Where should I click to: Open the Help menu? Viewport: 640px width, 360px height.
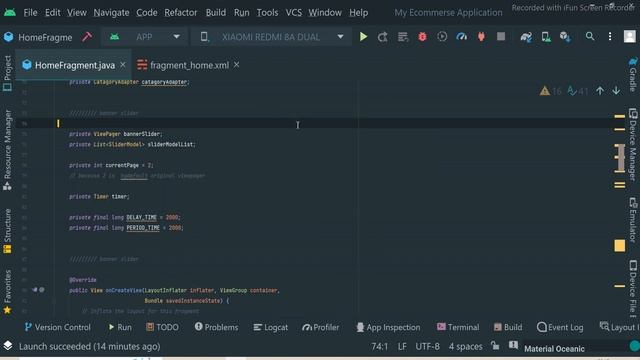click(x=358, y=13)
